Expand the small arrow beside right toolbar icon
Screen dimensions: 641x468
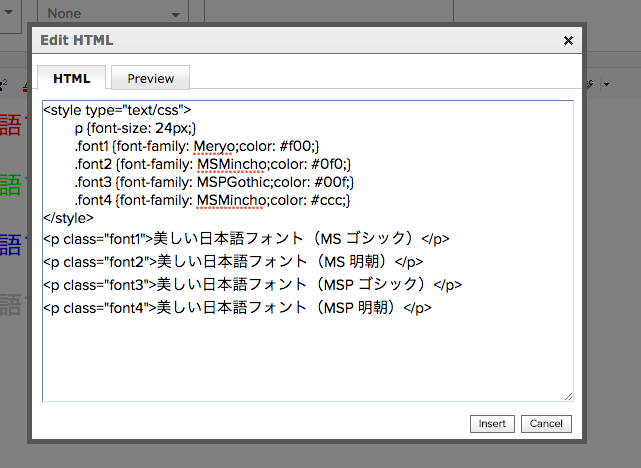tap(607, 84)
